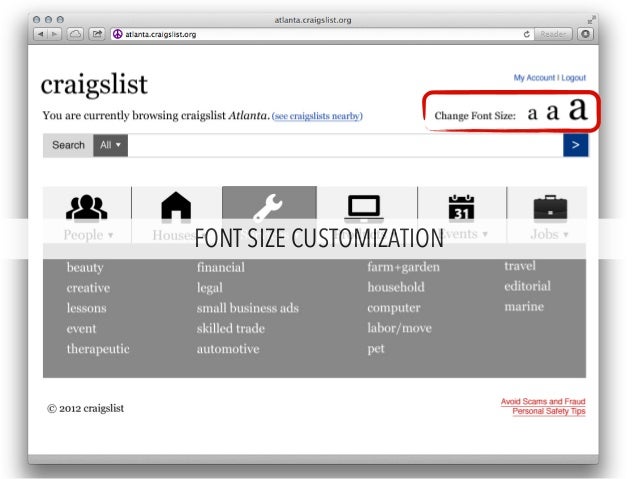This screenshot has height=479, width=638.
Task: Click the browser Share button
Action: coord(97,34)
